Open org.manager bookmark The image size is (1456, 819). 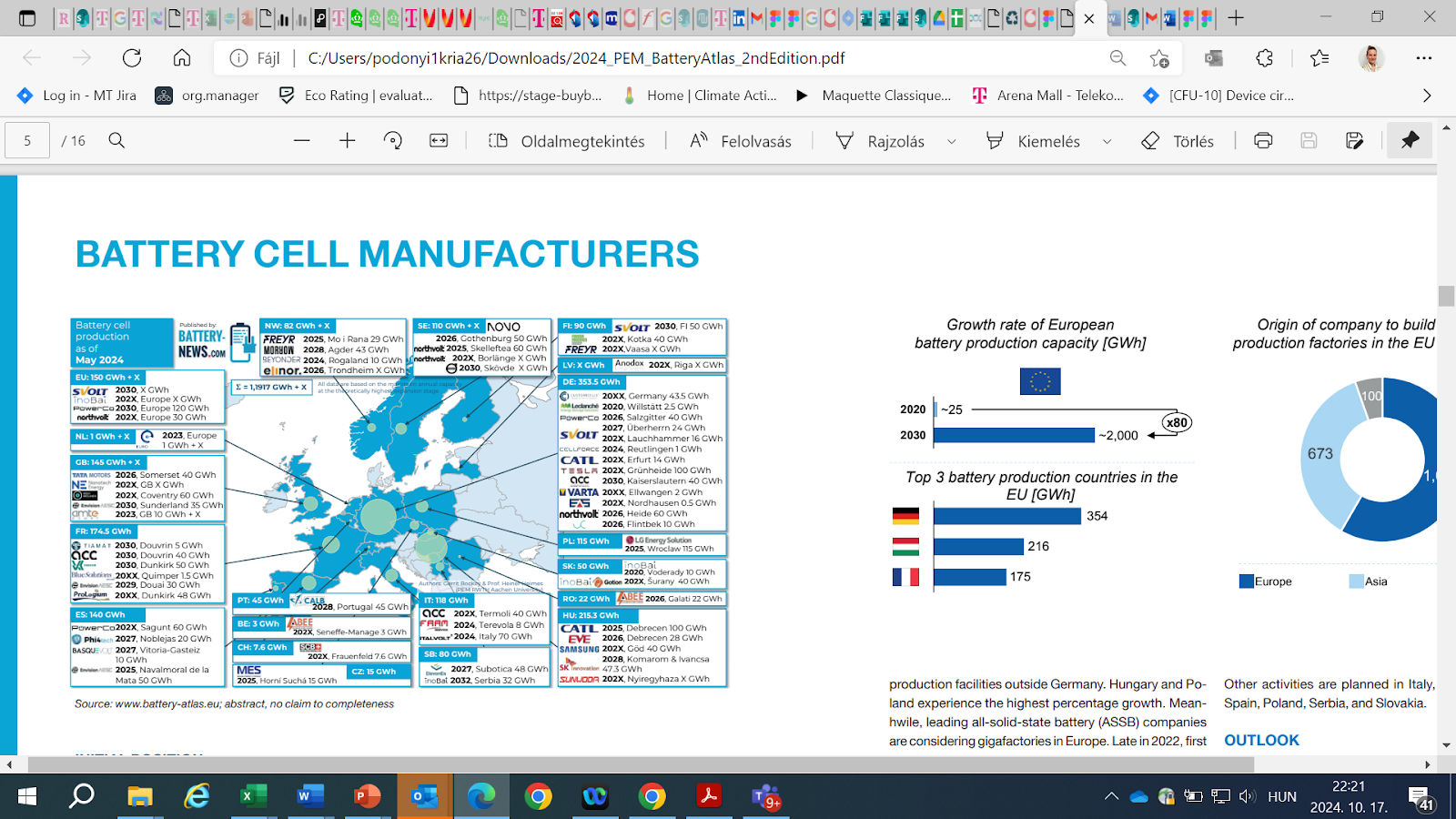point(207,96)
